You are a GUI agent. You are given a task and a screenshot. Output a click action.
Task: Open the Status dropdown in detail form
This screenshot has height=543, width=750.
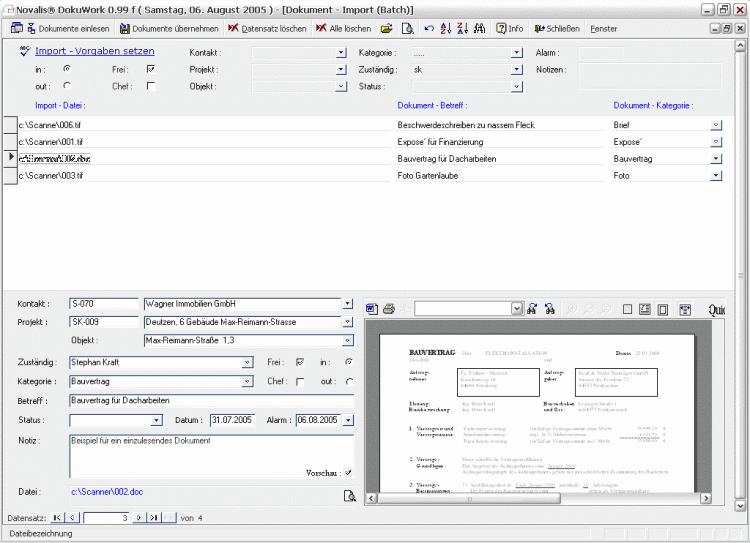point(163,420)
